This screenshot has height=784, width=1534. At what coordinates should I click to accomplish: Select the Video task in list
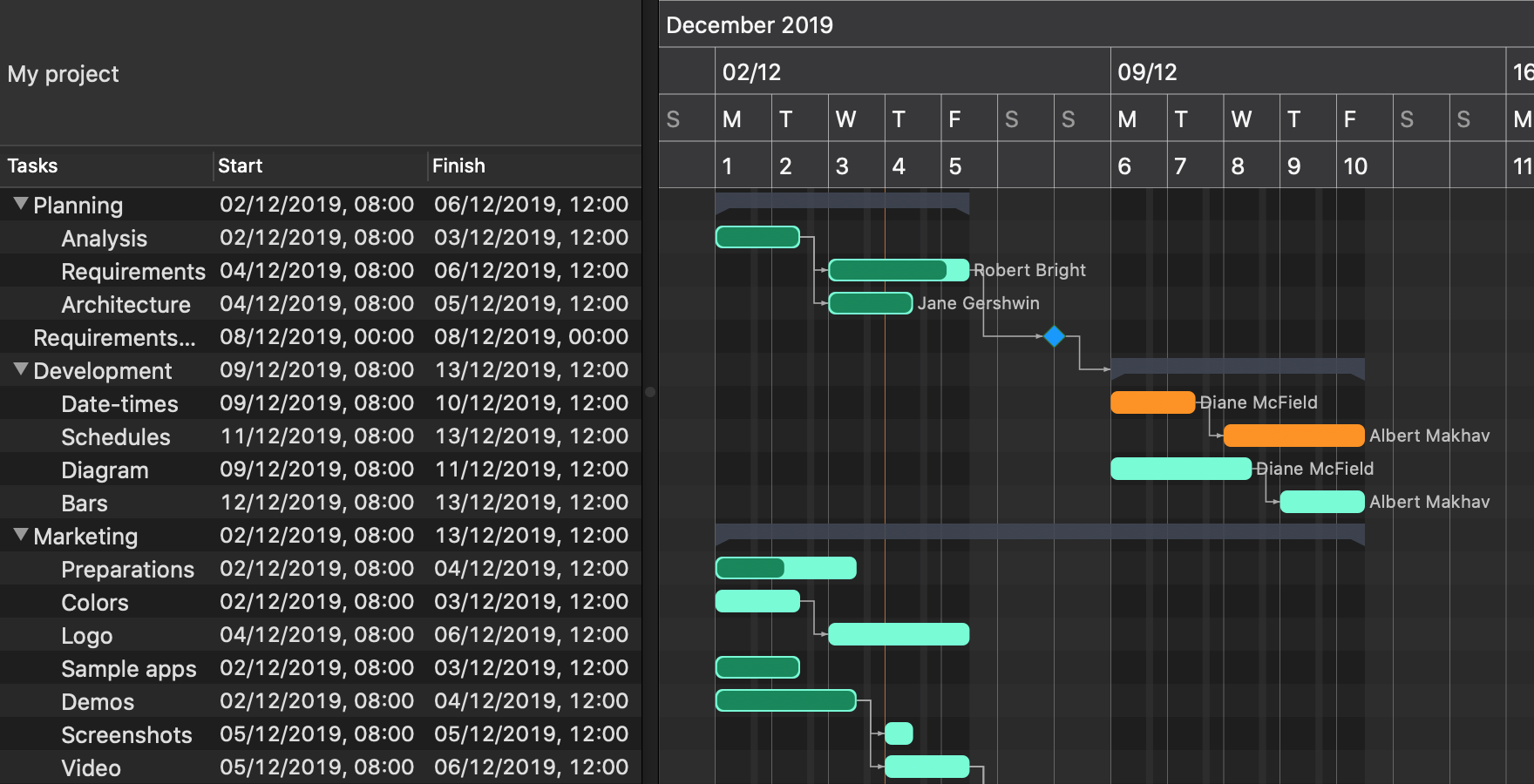pos(91,768)
